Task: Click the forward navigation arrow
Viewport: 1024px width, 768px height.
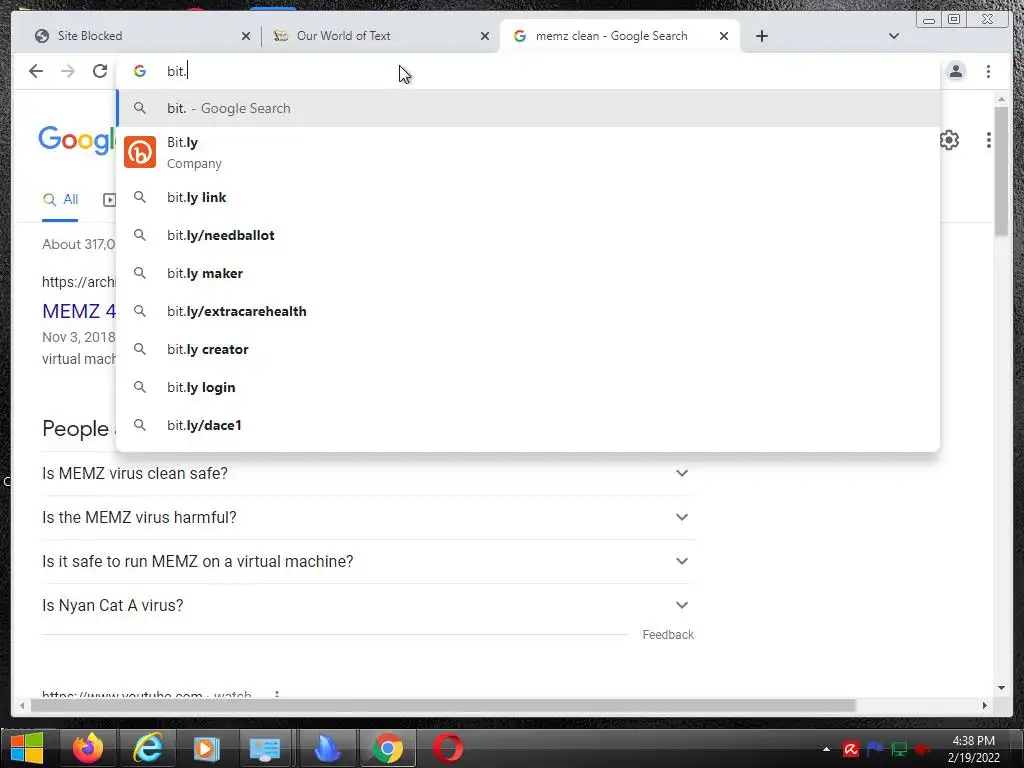Action: click(68, 71)
